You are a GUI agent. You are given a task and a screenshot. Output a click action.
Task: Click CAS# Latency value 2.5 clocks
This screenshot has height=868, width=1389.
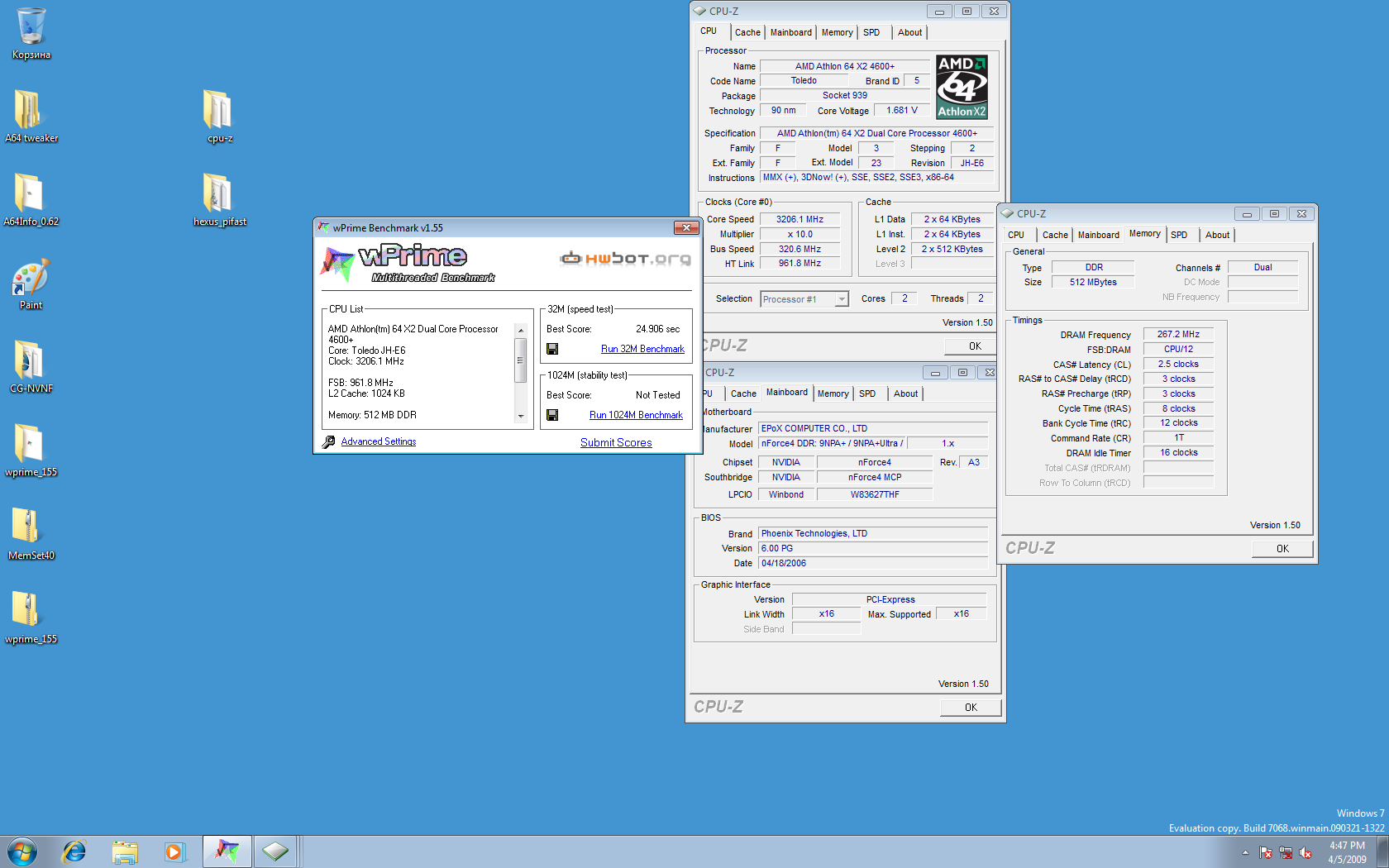pyautogui.click(x=1178, y=365)
